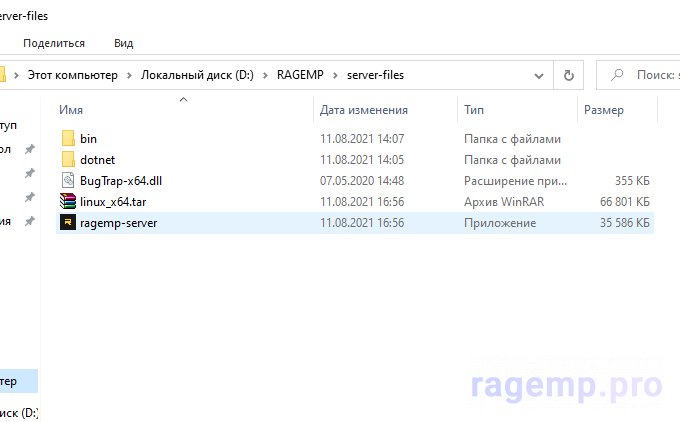The image size is (680, 422).
Task: Click date 11.08.2021 14:05 of dotnet
Action: coord(362,160)
